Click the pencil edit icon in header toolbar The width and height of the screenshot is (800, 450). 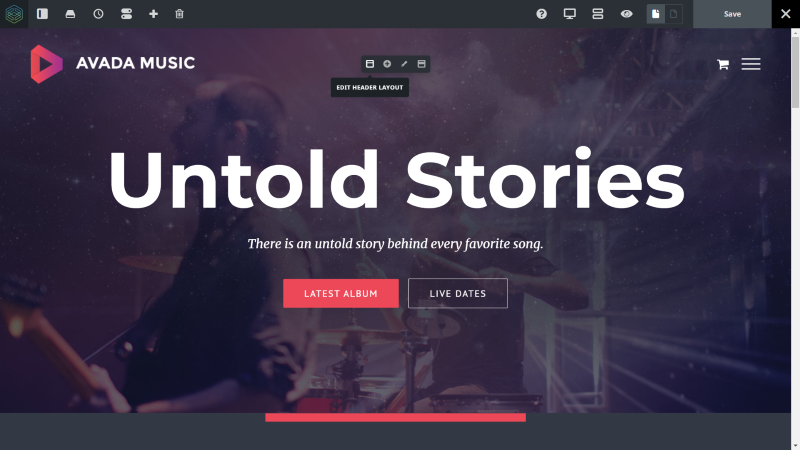(404, 64)
